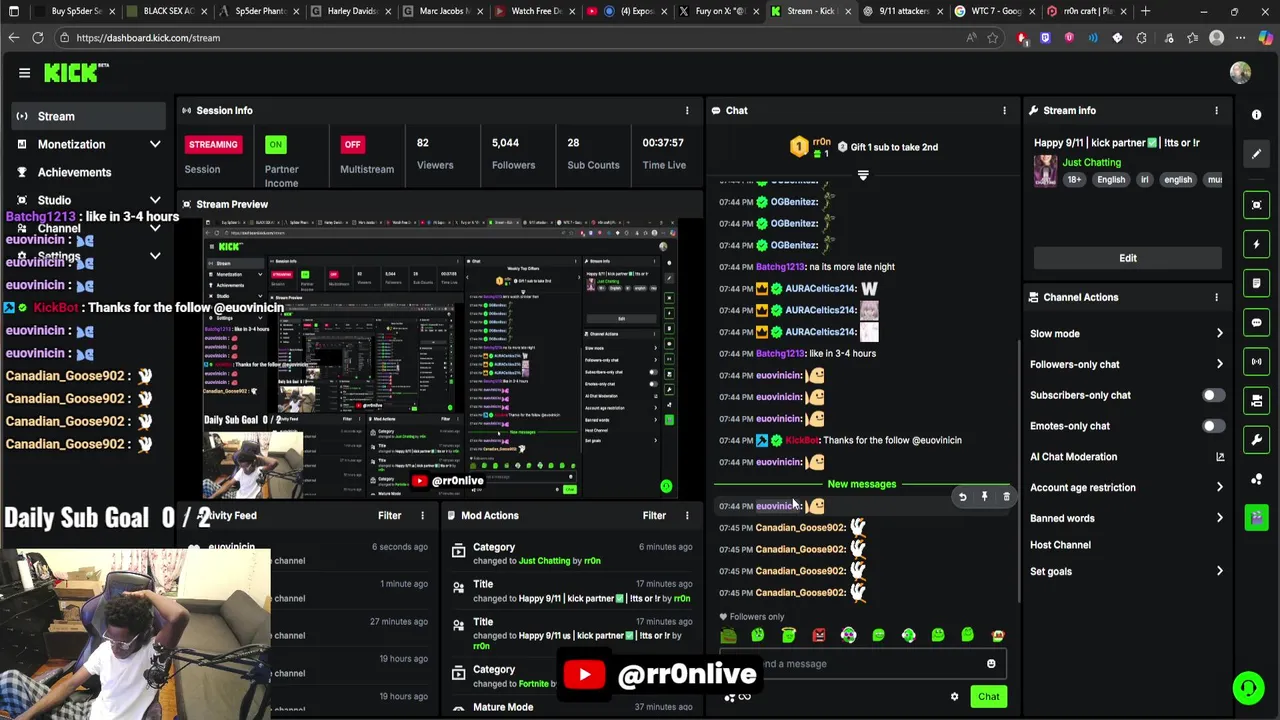Click username Batchg1213 saying 'na its more late night'
Viewport: 1280px width, 720px height.
pos(780,267)
